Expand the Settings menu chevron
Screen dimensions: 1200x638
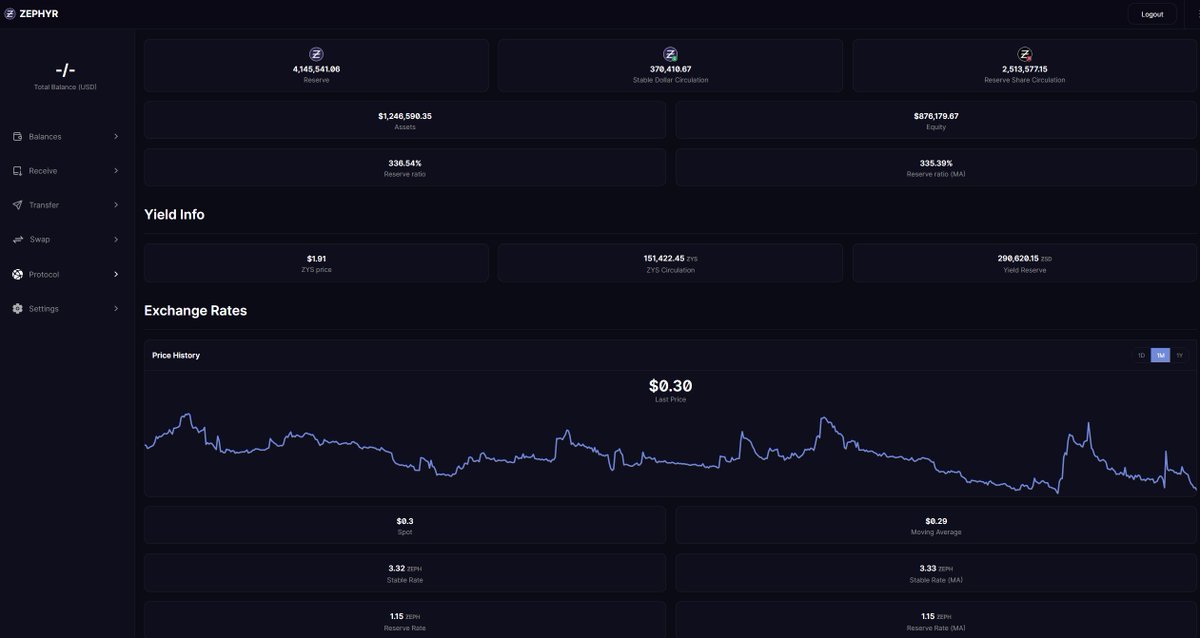pyautogui.click(x=116, y=309)
